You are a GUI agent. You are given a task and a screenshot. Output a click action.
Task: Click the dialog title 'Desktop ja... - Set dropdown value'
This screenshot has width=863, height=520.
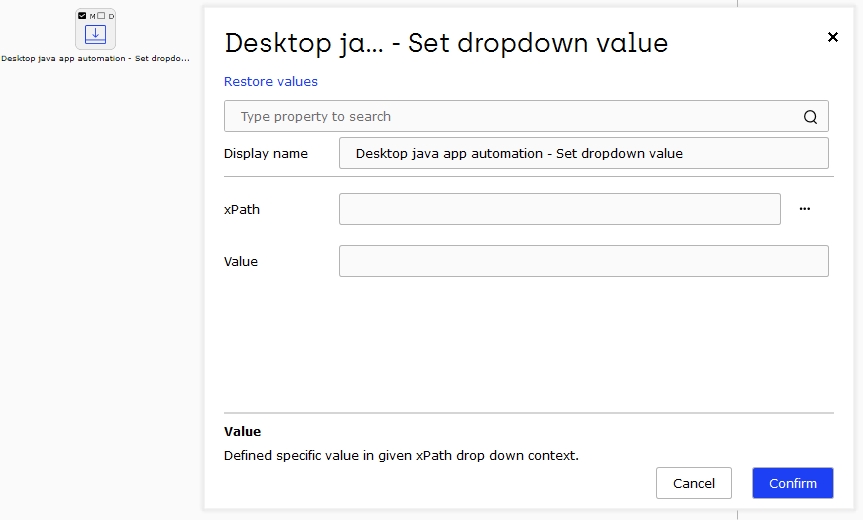pyautogui.click(x=446, y=43)
